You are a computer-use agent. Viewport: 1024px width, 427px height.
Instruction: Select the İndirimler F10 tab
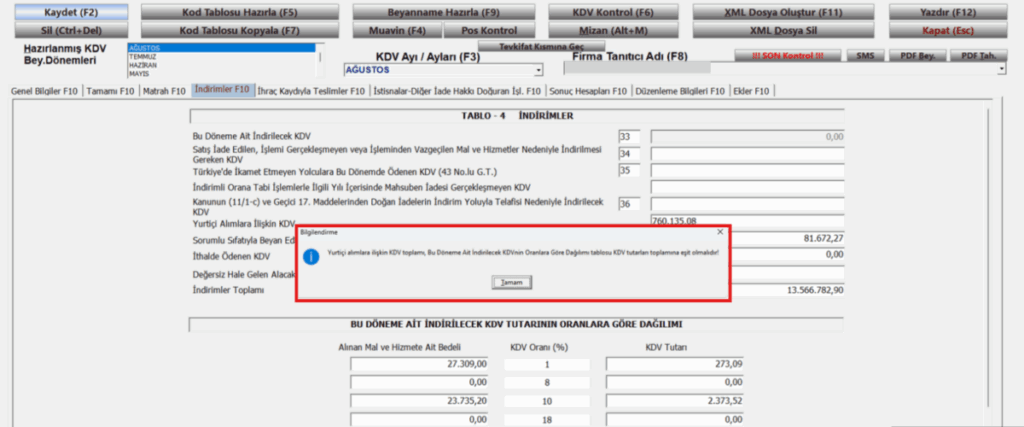click(x=222, y=90)
